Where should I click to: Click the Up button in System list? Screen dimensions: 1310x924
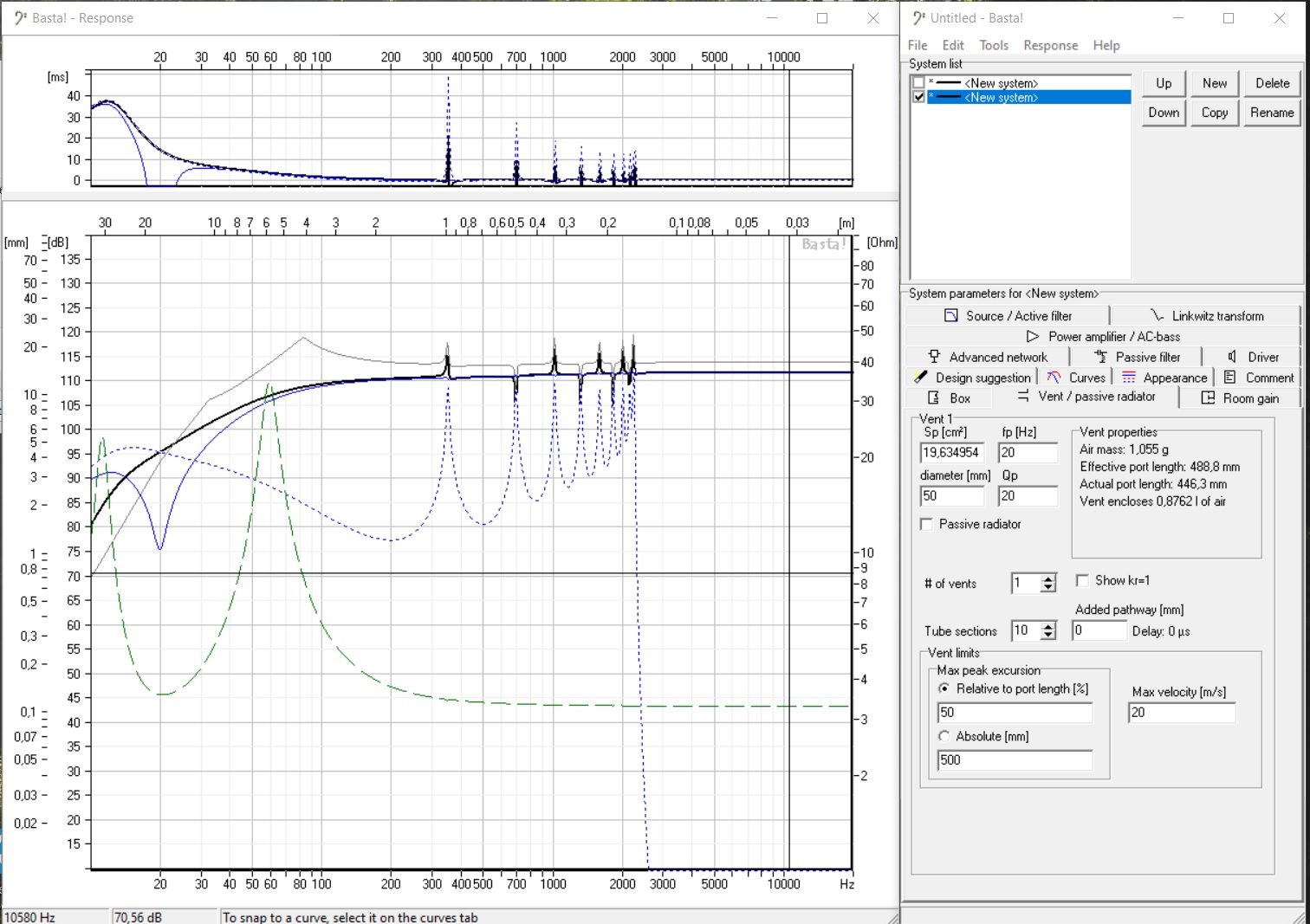click(1164, 83)
